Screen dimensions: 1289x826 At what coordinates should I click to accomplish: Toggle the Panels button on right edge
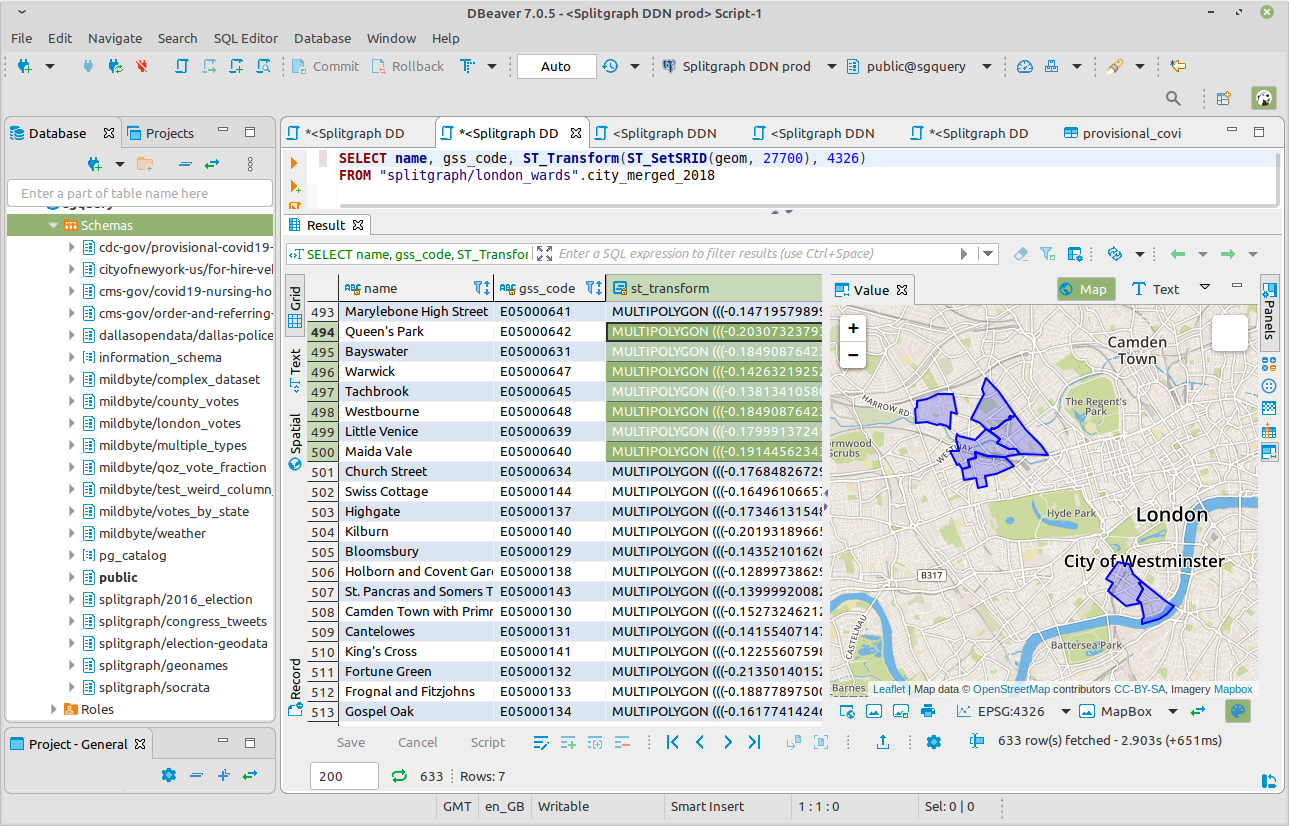pos(1269,312)
